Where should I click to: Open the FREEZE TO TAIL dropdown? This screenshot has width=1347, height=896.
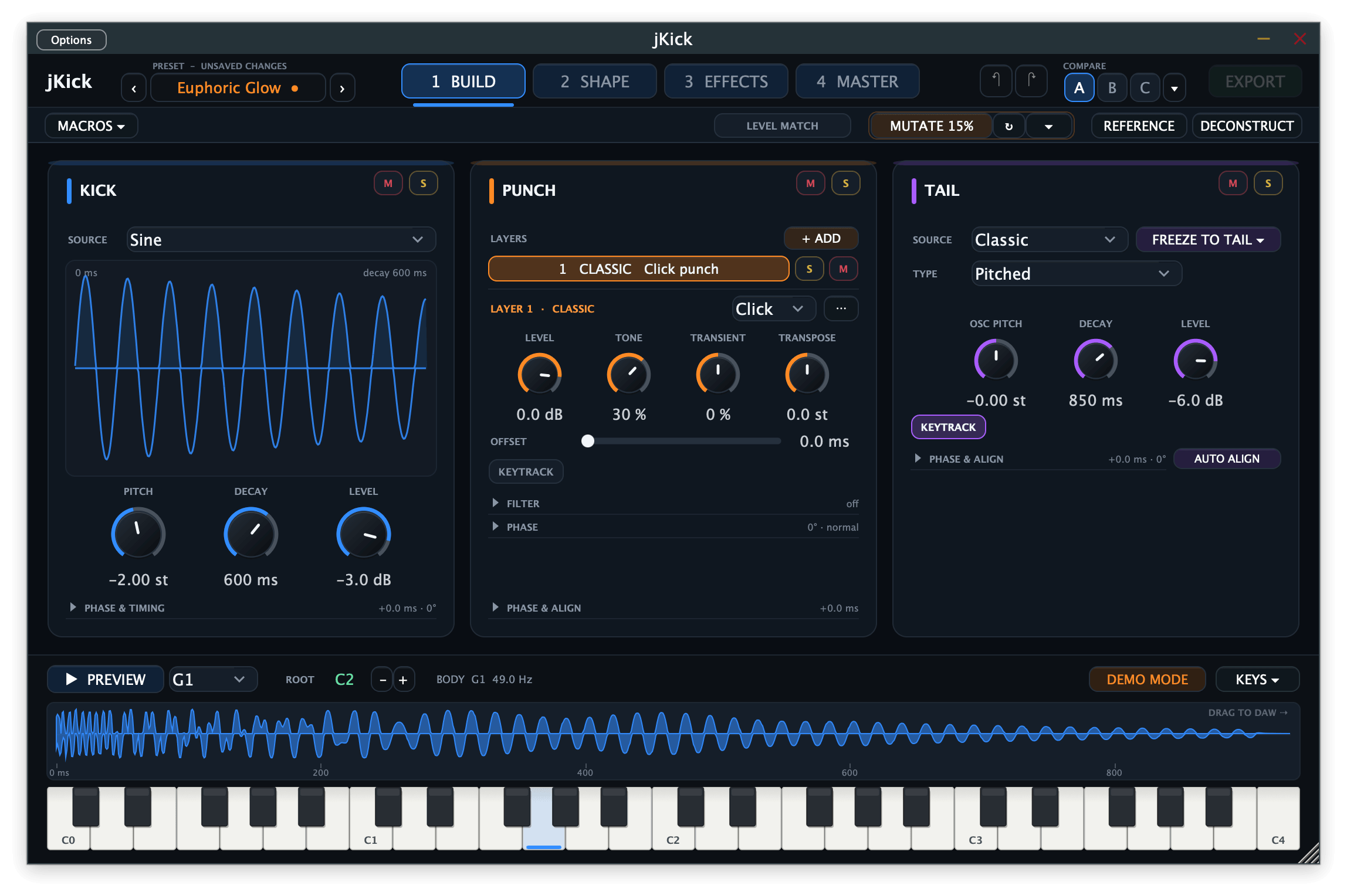[x=1208, y=239]
